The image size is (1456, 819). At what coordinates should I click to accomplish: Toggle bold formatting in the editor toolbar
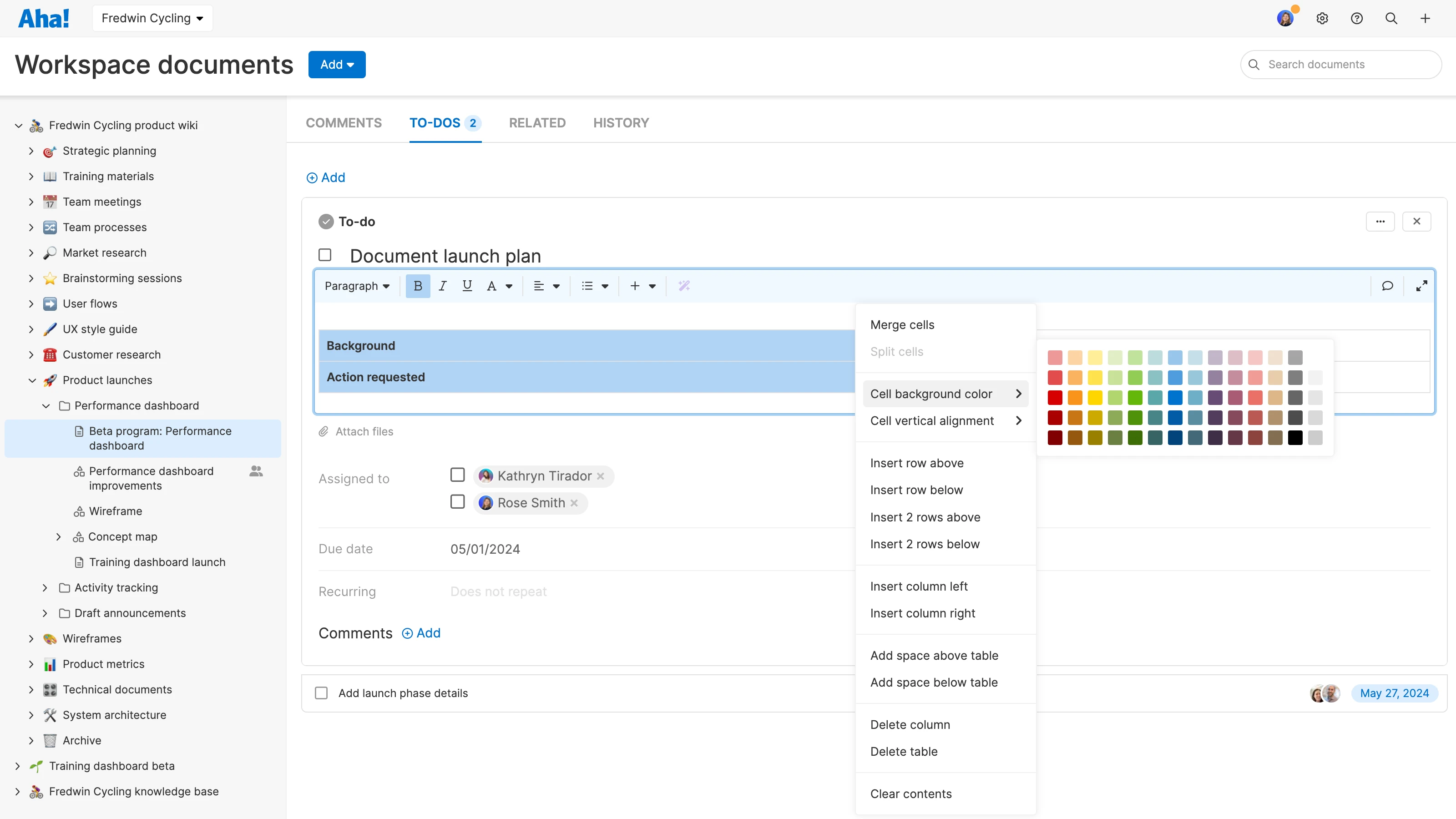click(418, 286)
